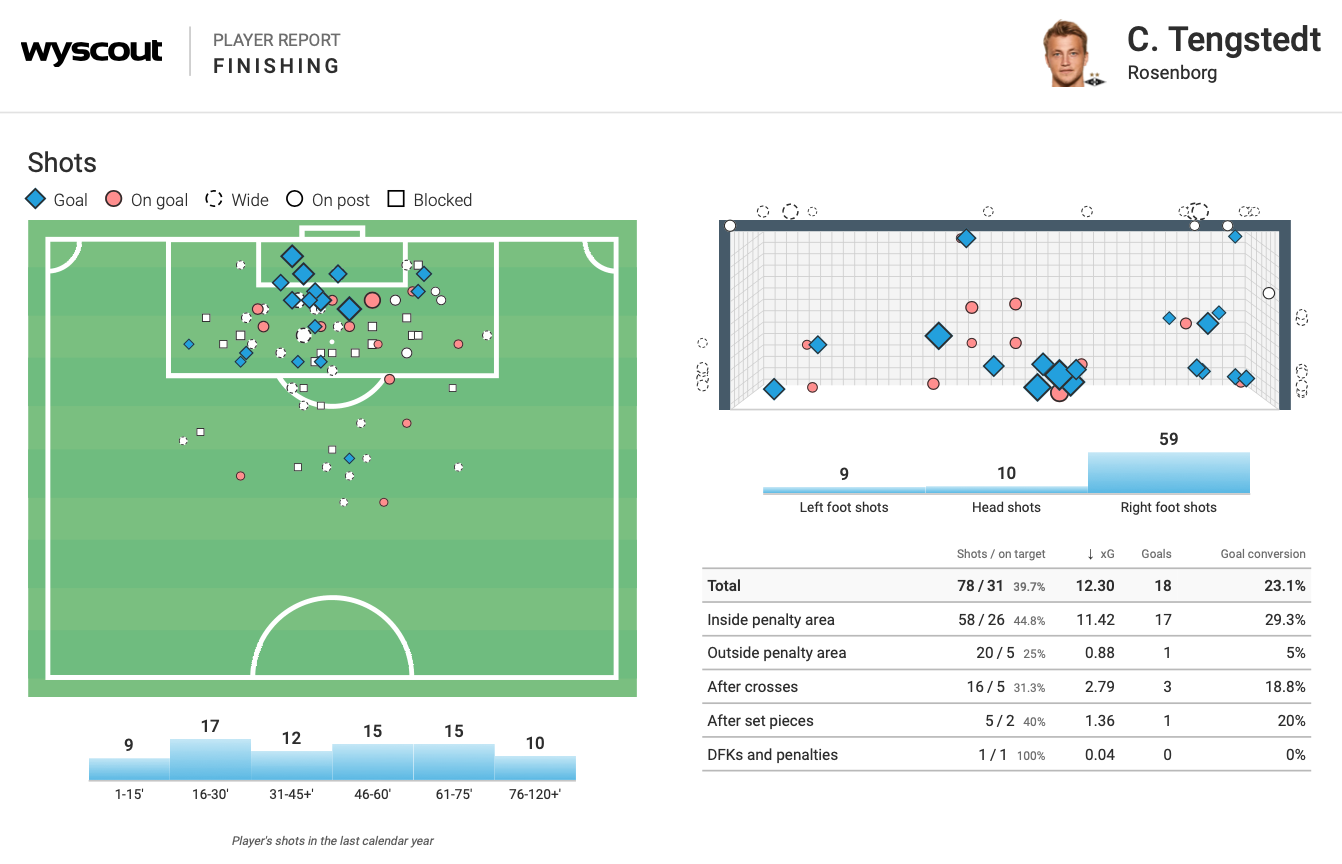Select the Head shots bar
1342x864 pixels.
point(1006,489)
